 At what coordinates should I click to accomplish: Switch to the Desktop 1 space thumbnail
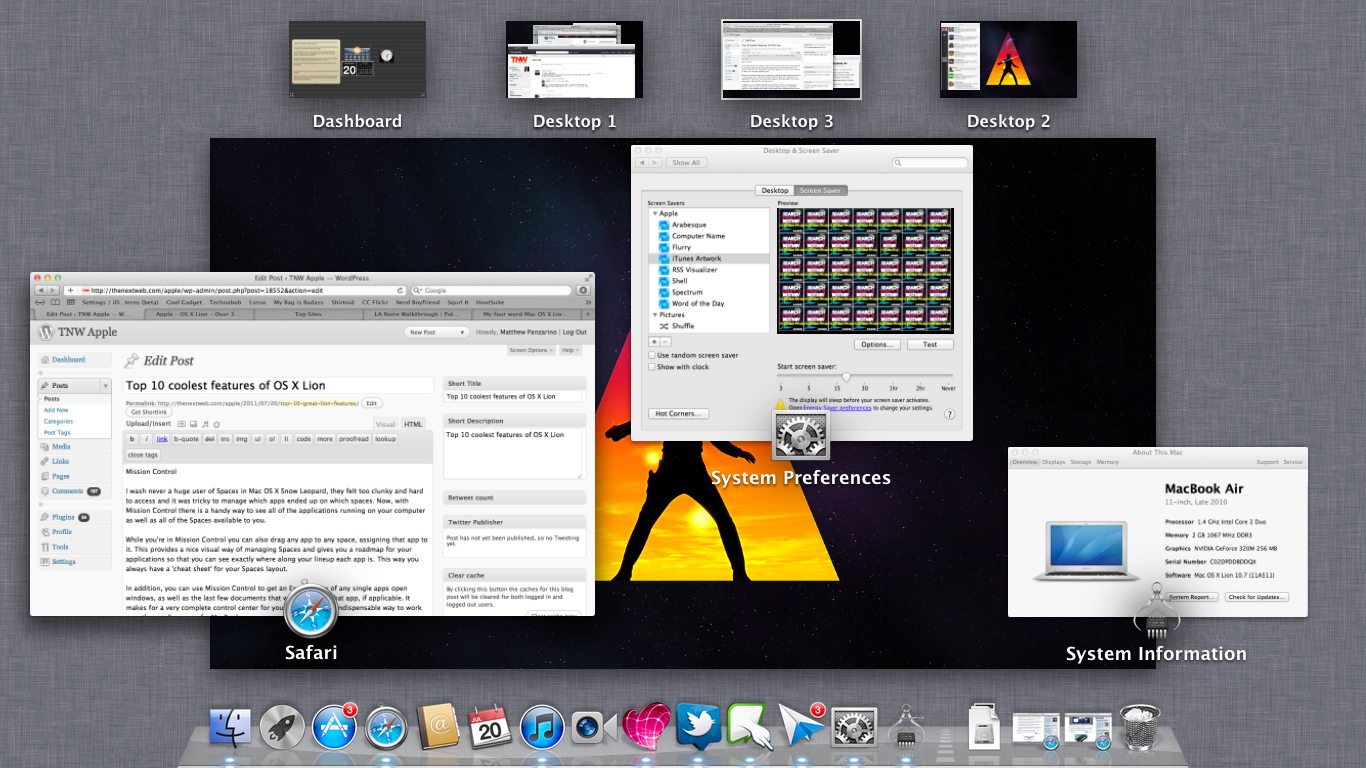click(574, 60)
